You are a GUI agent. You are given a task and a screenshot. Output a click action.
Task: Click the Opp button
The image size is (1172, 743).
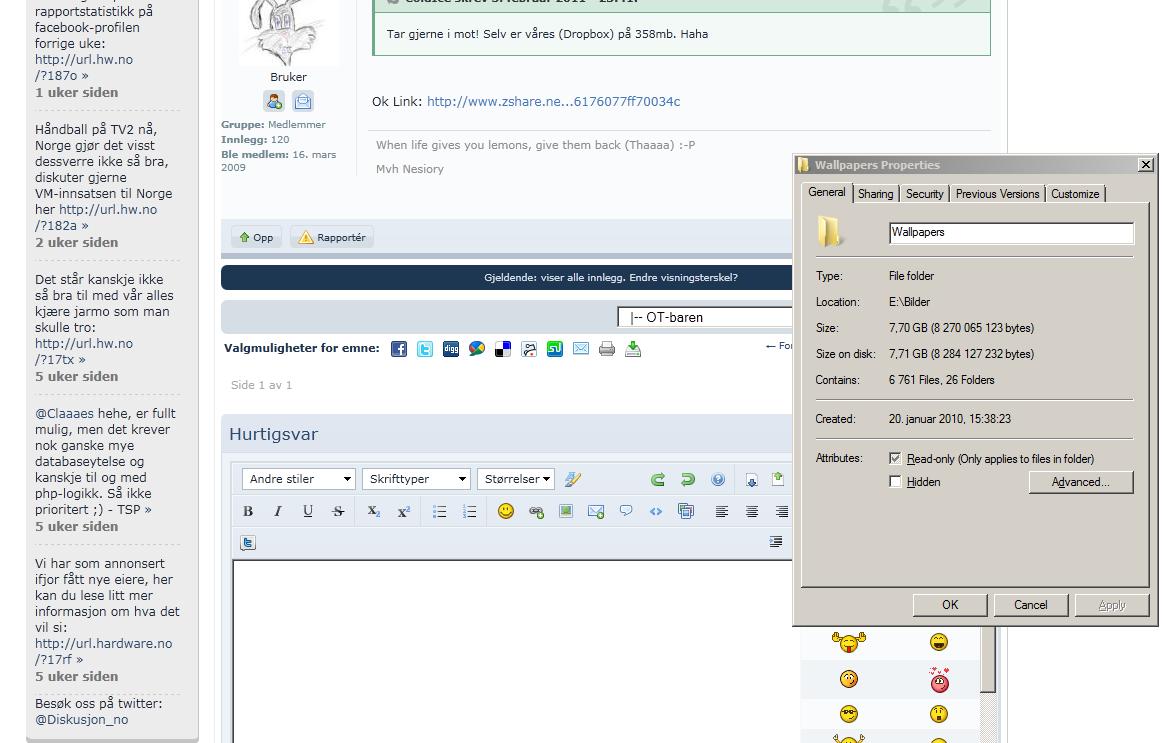click(x=256, y=238)
